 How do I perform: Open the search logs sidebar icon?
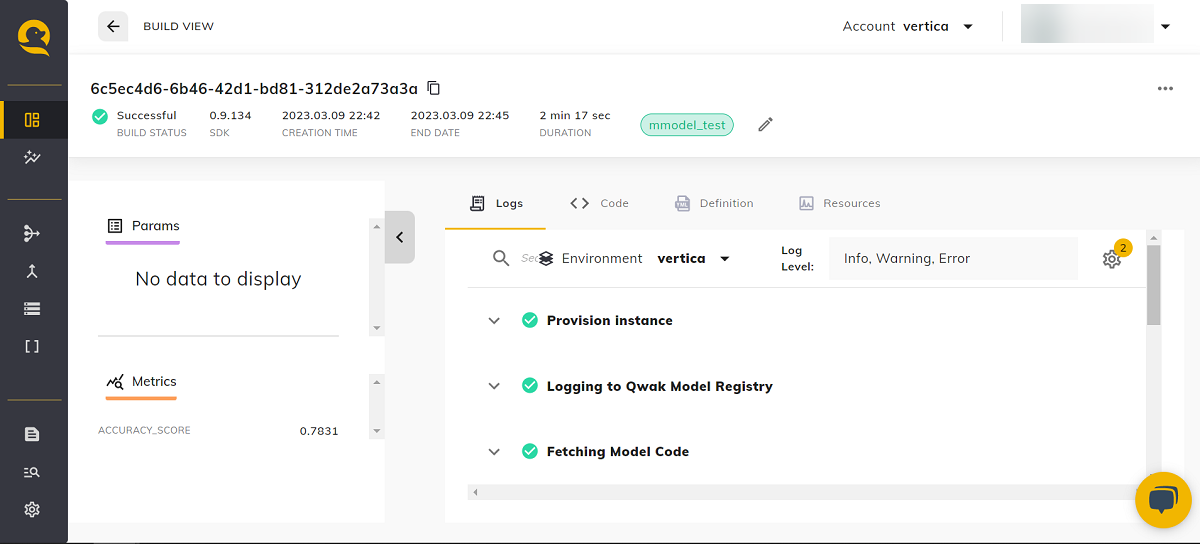(x=32, y=472)
